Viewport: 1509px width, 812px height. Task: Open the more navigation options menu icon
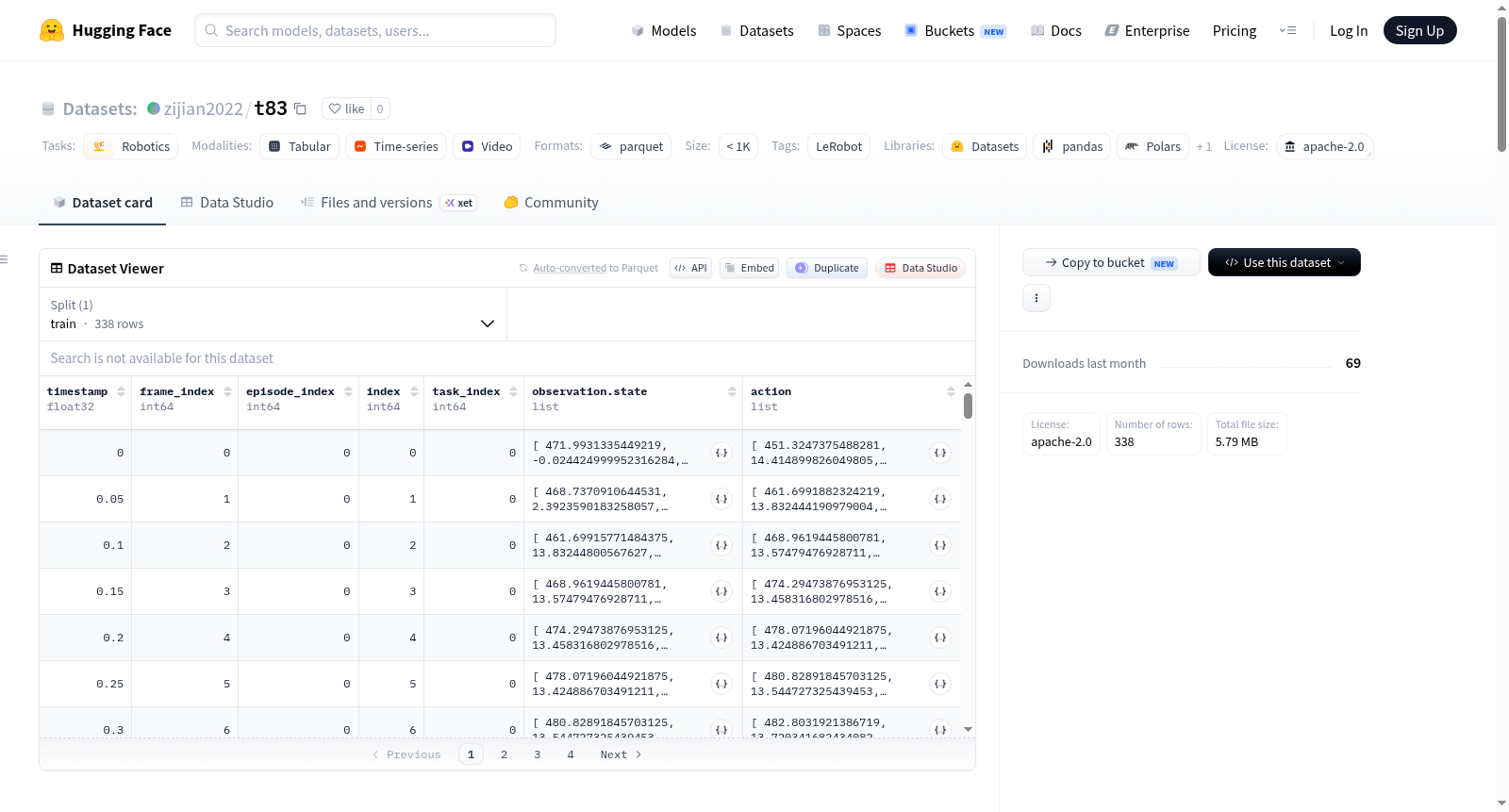click(x=1287, y=30)
